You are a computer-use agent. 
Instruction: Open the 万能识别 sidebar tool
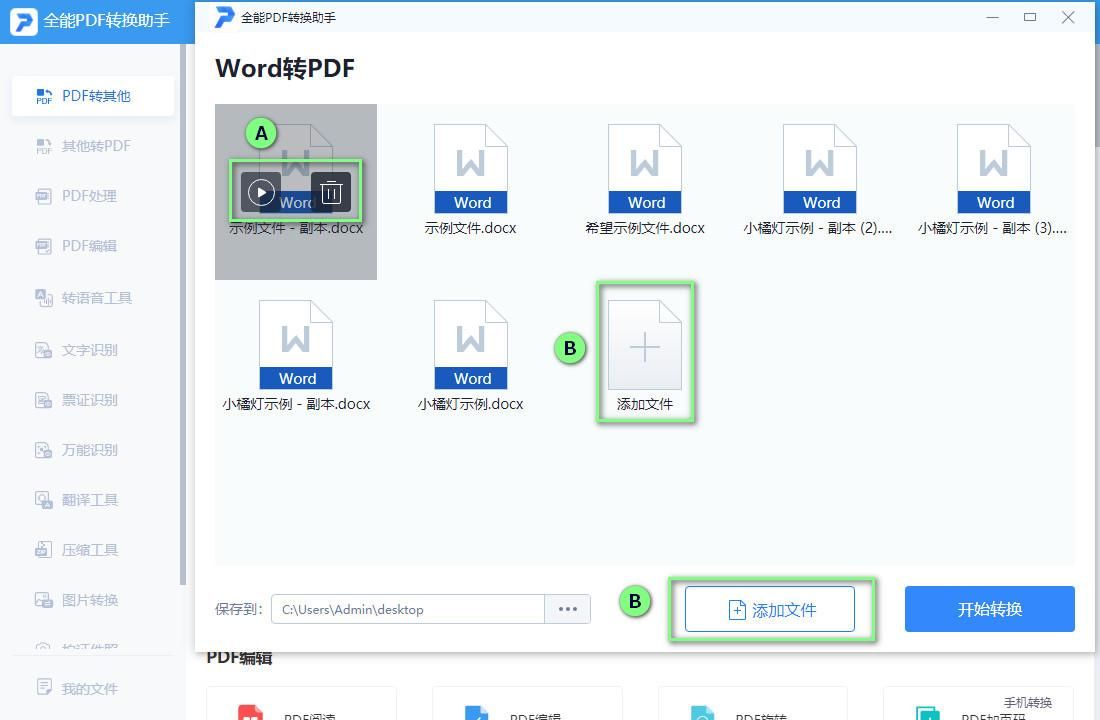coord(92,449)
